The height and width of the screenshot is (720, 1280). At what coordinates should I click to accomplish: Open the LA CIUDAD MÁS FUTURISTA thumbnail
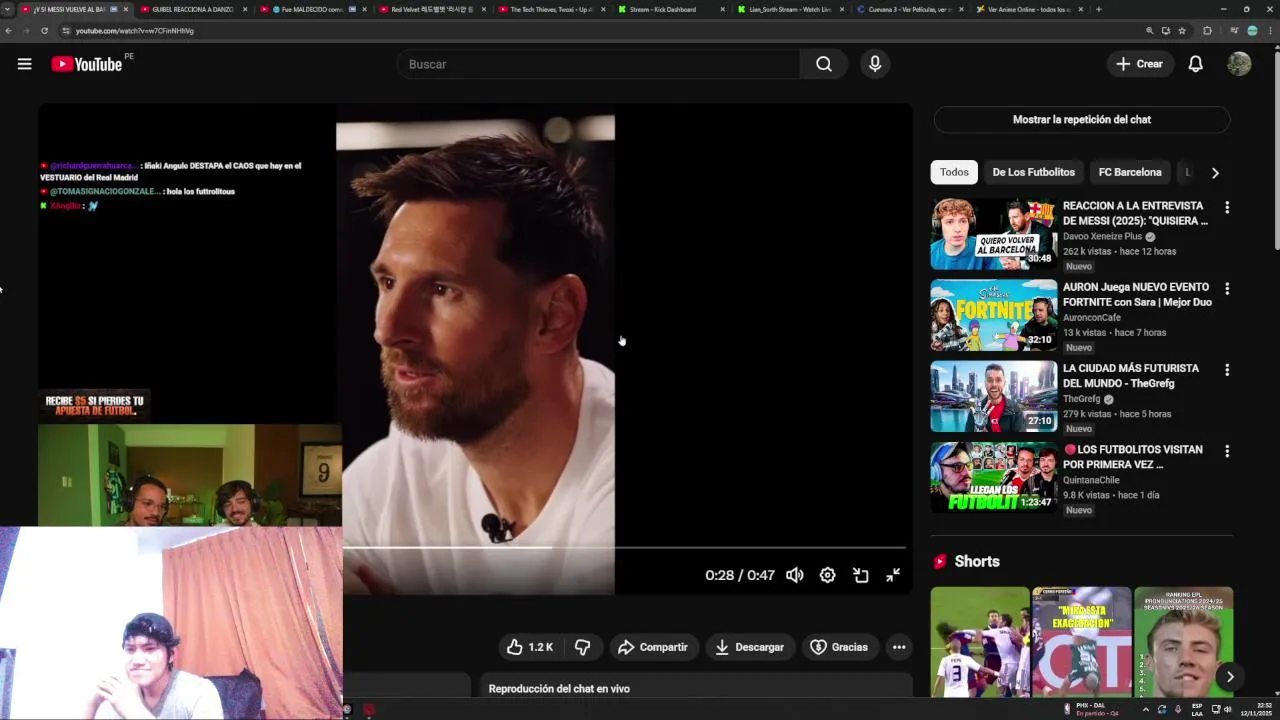994,396
